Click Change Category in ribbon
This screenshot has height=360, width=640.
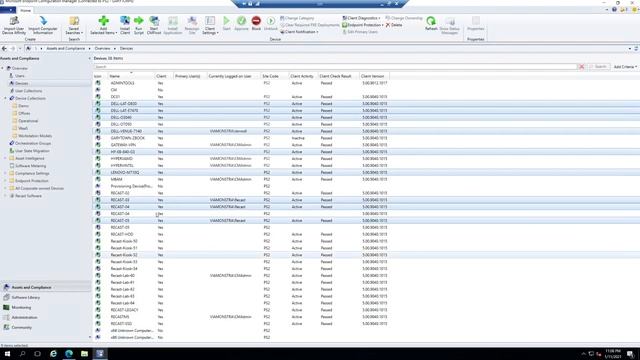point(297,18)
